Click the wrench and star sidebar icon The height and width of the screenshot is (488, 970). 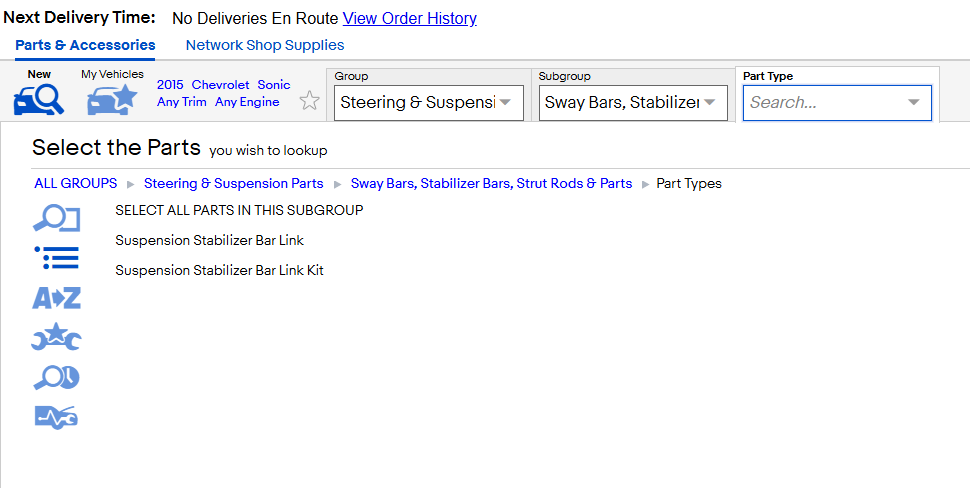point(56,337)
